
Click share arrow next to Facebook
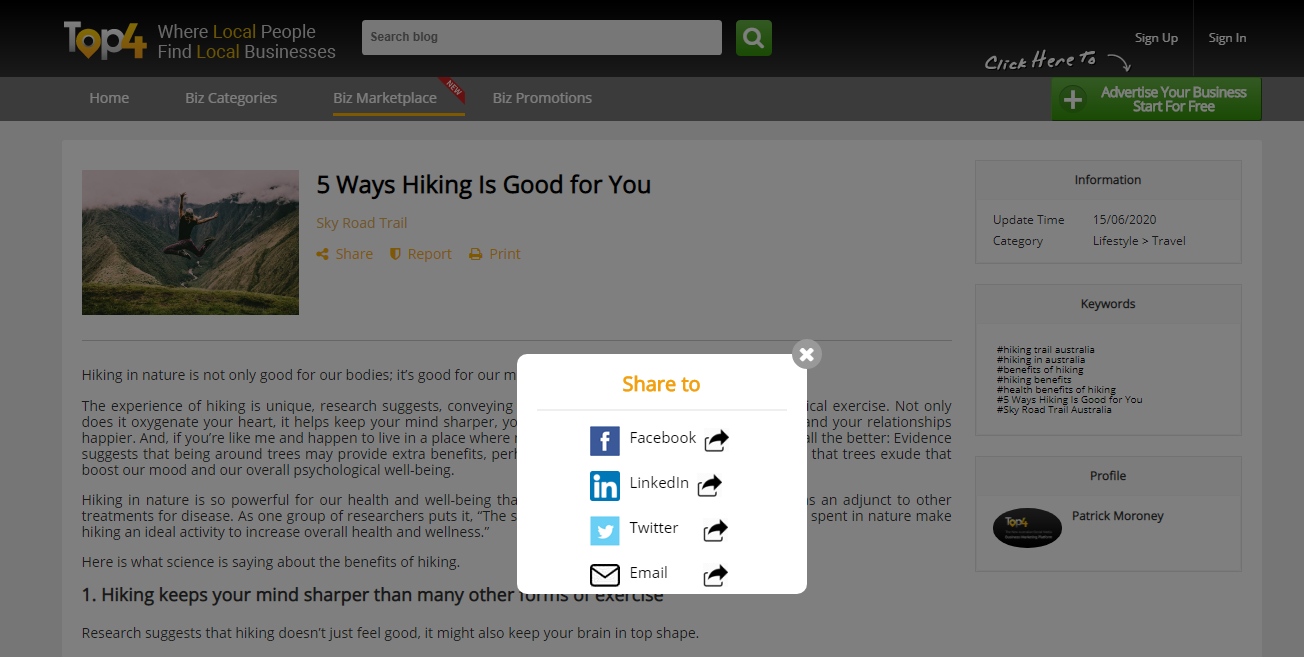point(716,441)
